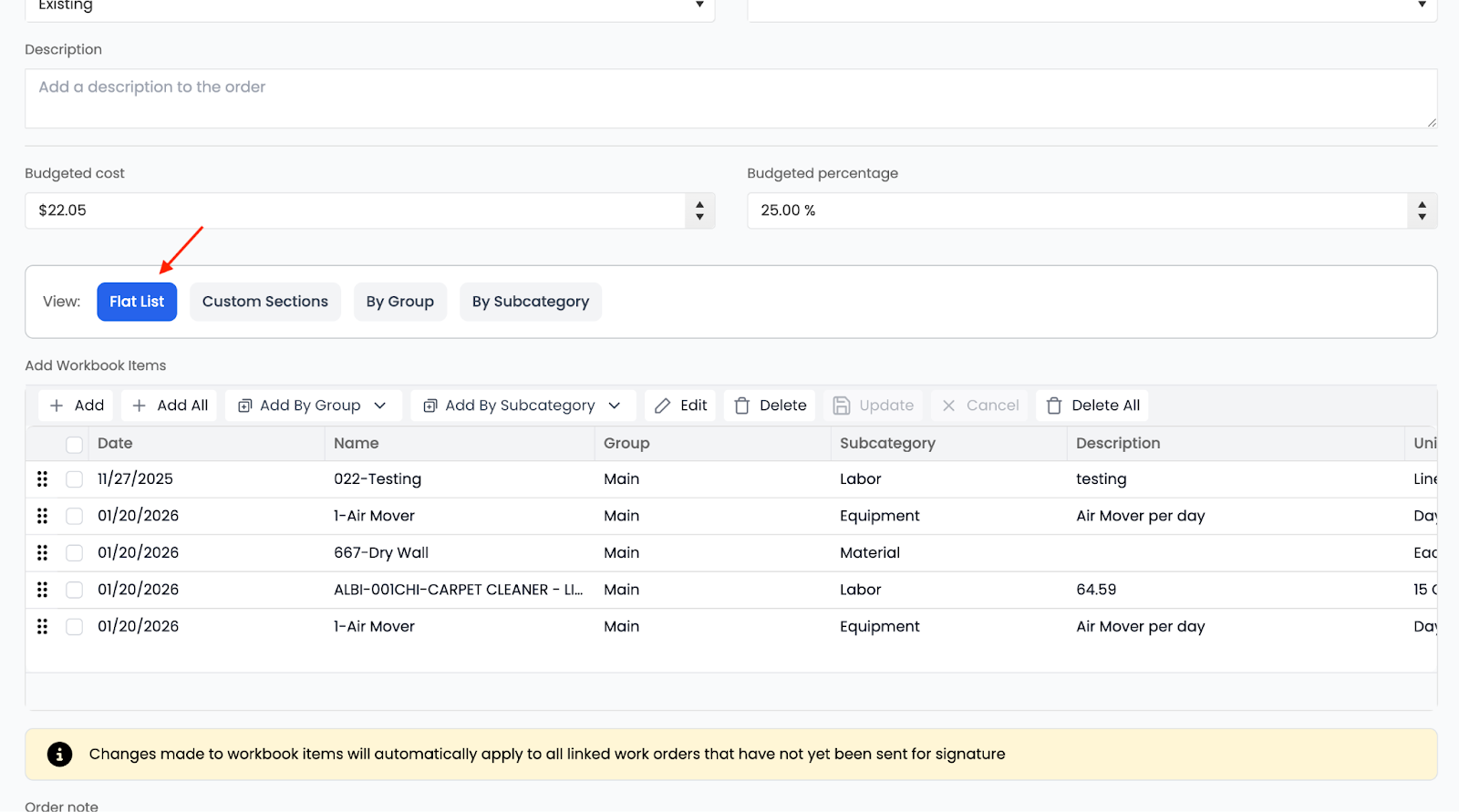Click the Update save icon
1459x812 pixels.
tap(842, 406)
